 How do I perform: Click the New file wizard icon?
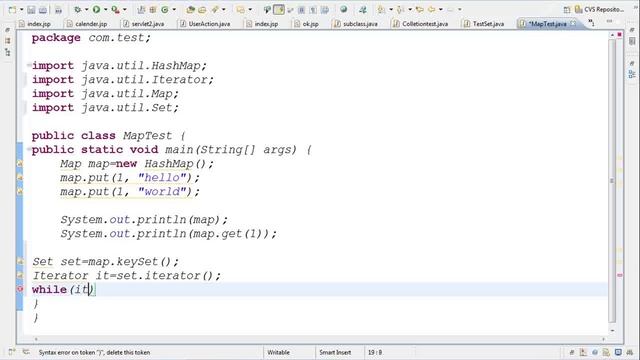pyautogui.click(x=12, y=9)
